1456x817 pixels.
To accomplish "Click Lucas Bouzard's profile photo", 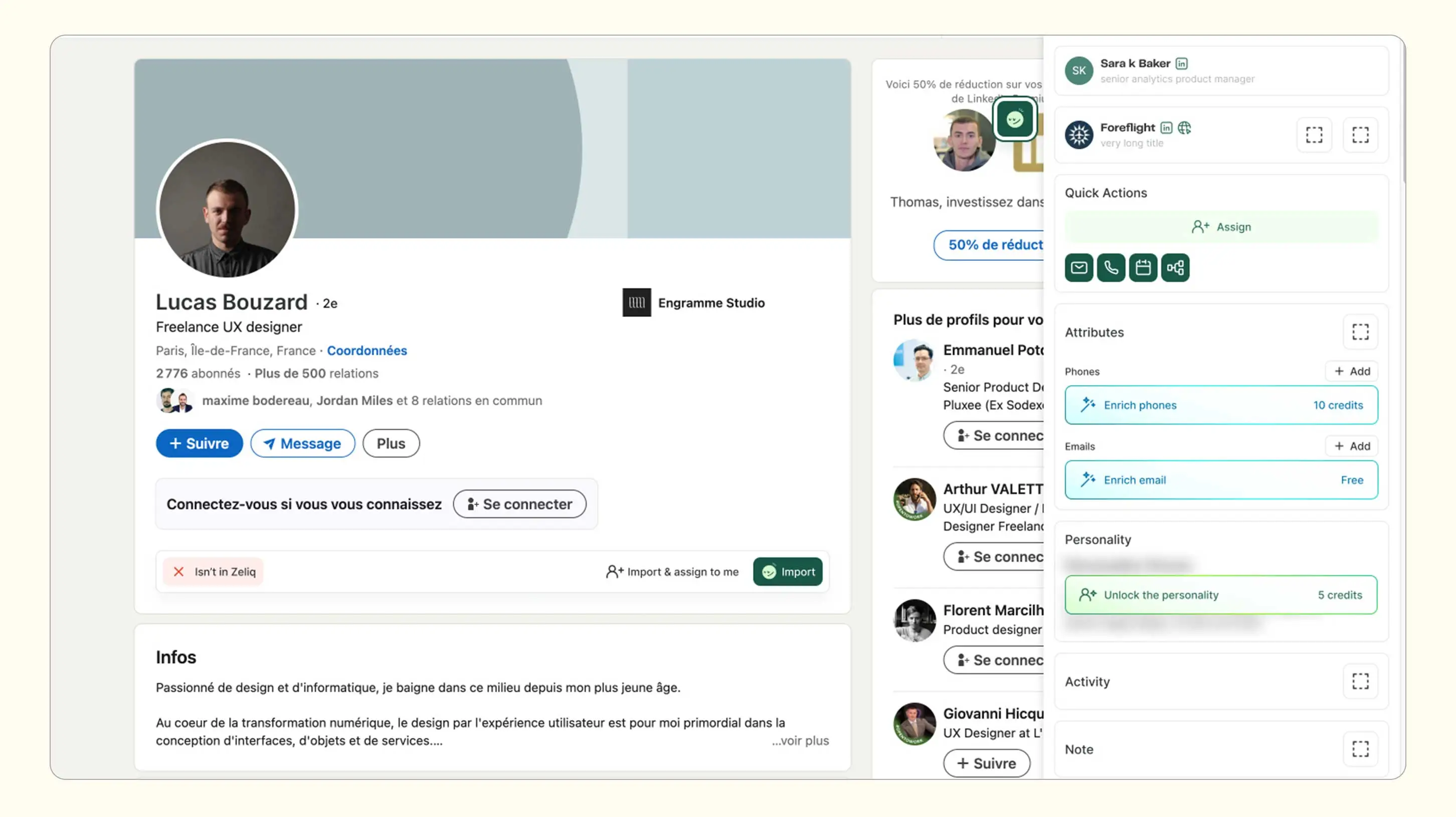I will [227, 209].
